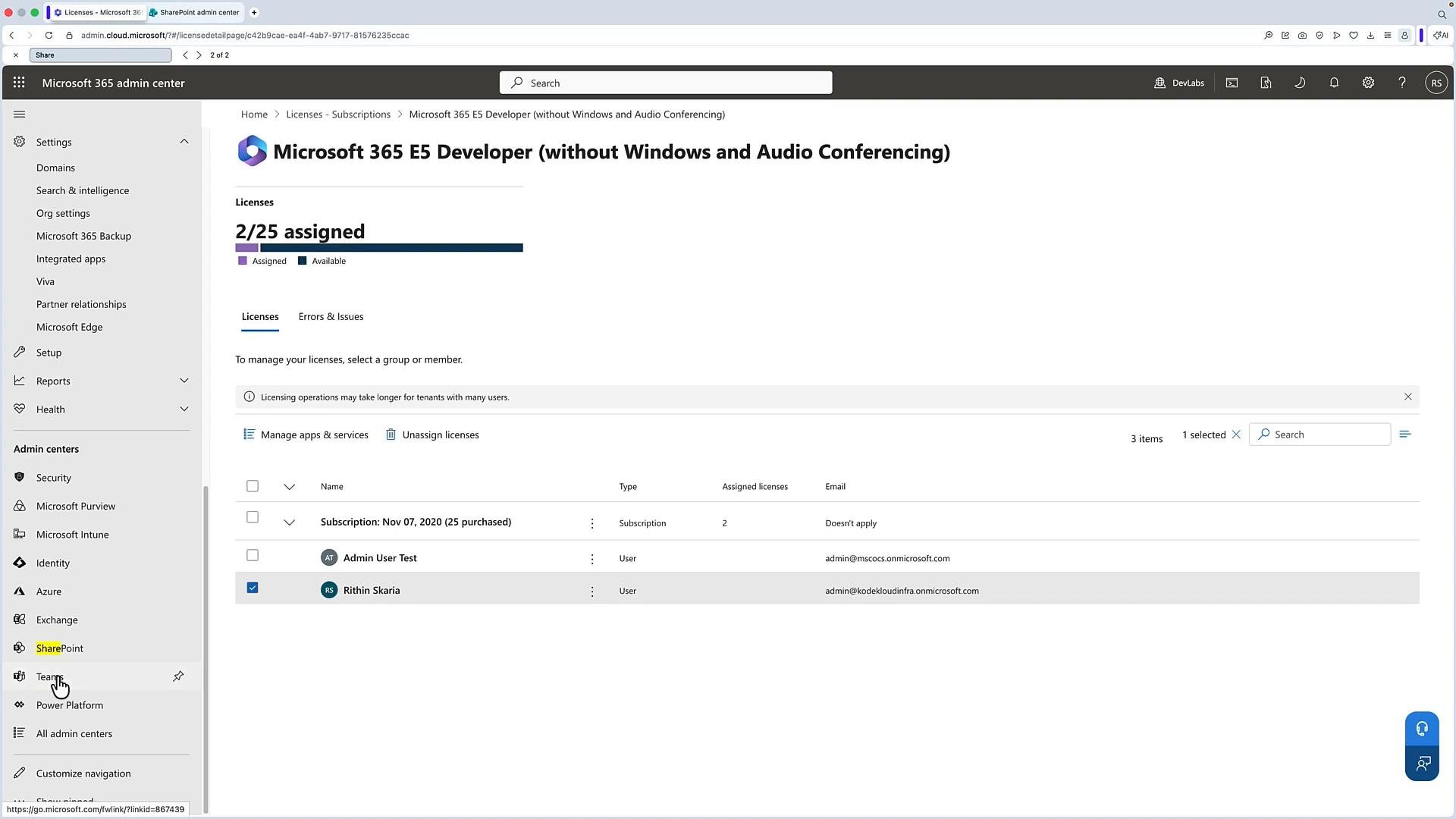
Task: Collapse the Settings section chevron
Action: point(184,142)
